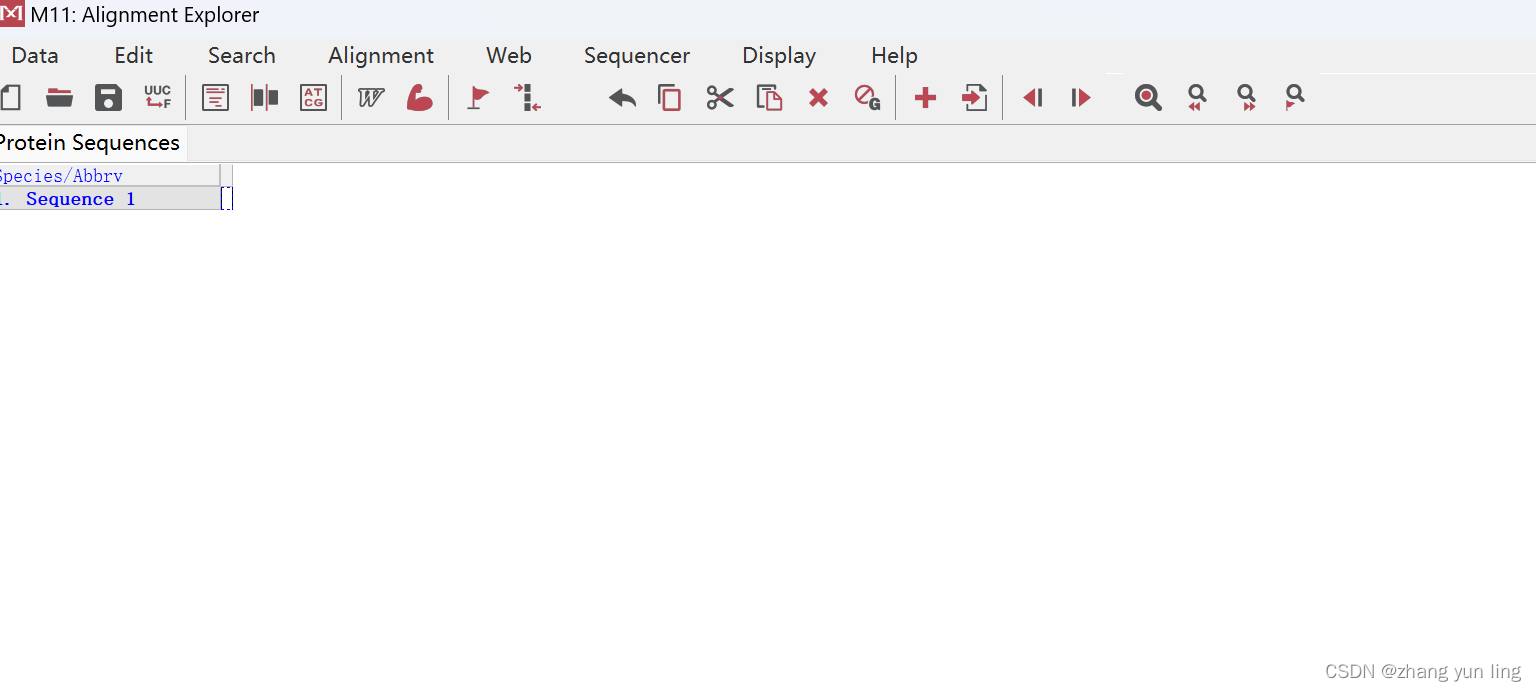The height and width of the screenshot is (691, 1536).
Task: Click the M11 Alignment Explorer app icon
Action: coord(12,14)
